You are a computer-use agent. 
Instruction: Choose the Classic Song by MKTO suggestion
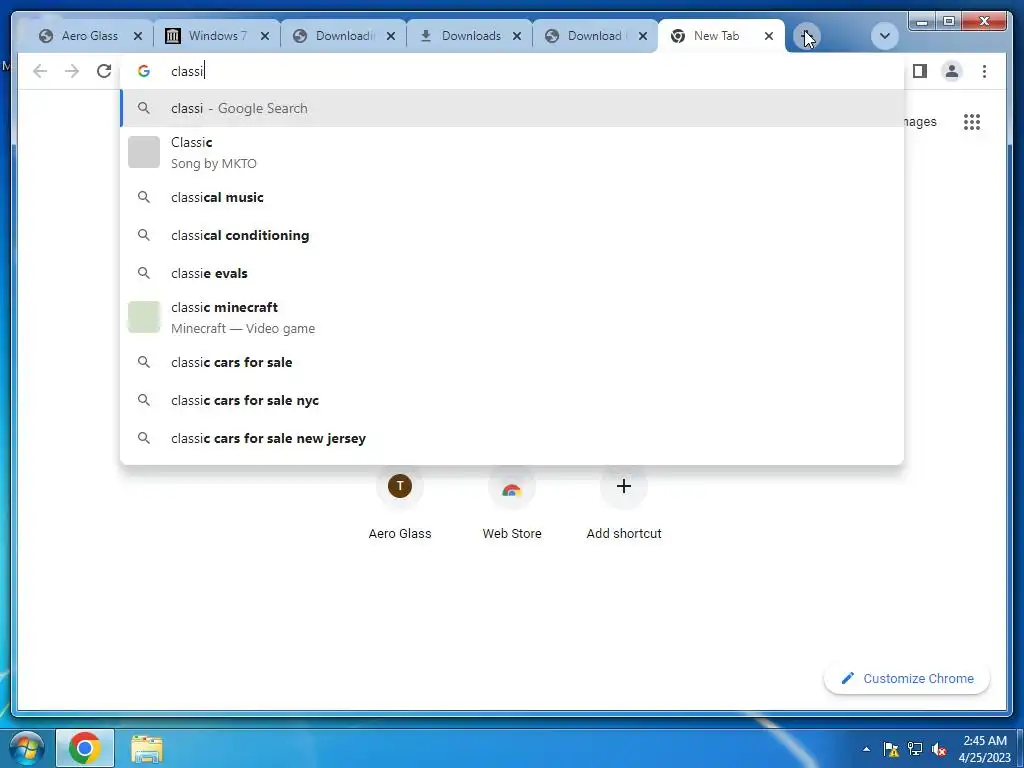512,152
